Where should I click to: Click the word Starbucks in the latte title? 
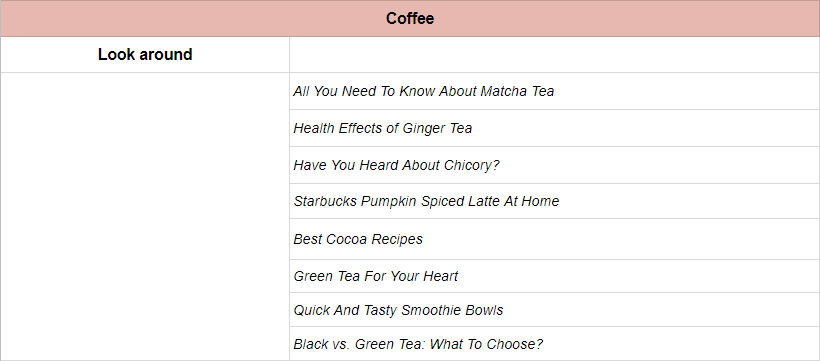coord(325,201)
